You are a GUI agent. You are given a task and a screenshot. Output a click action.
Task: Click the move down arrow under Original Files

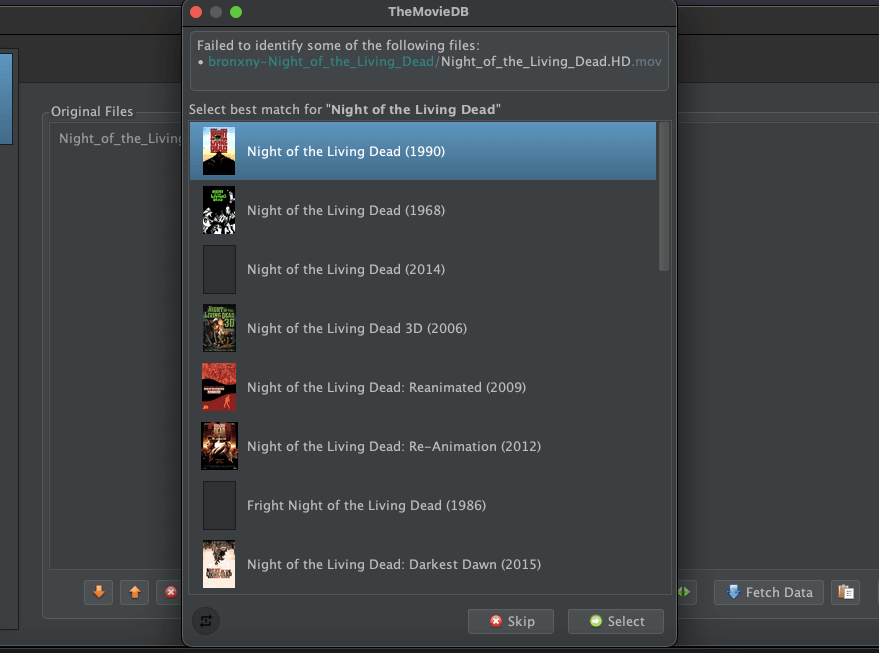click(x=99, y=592)
